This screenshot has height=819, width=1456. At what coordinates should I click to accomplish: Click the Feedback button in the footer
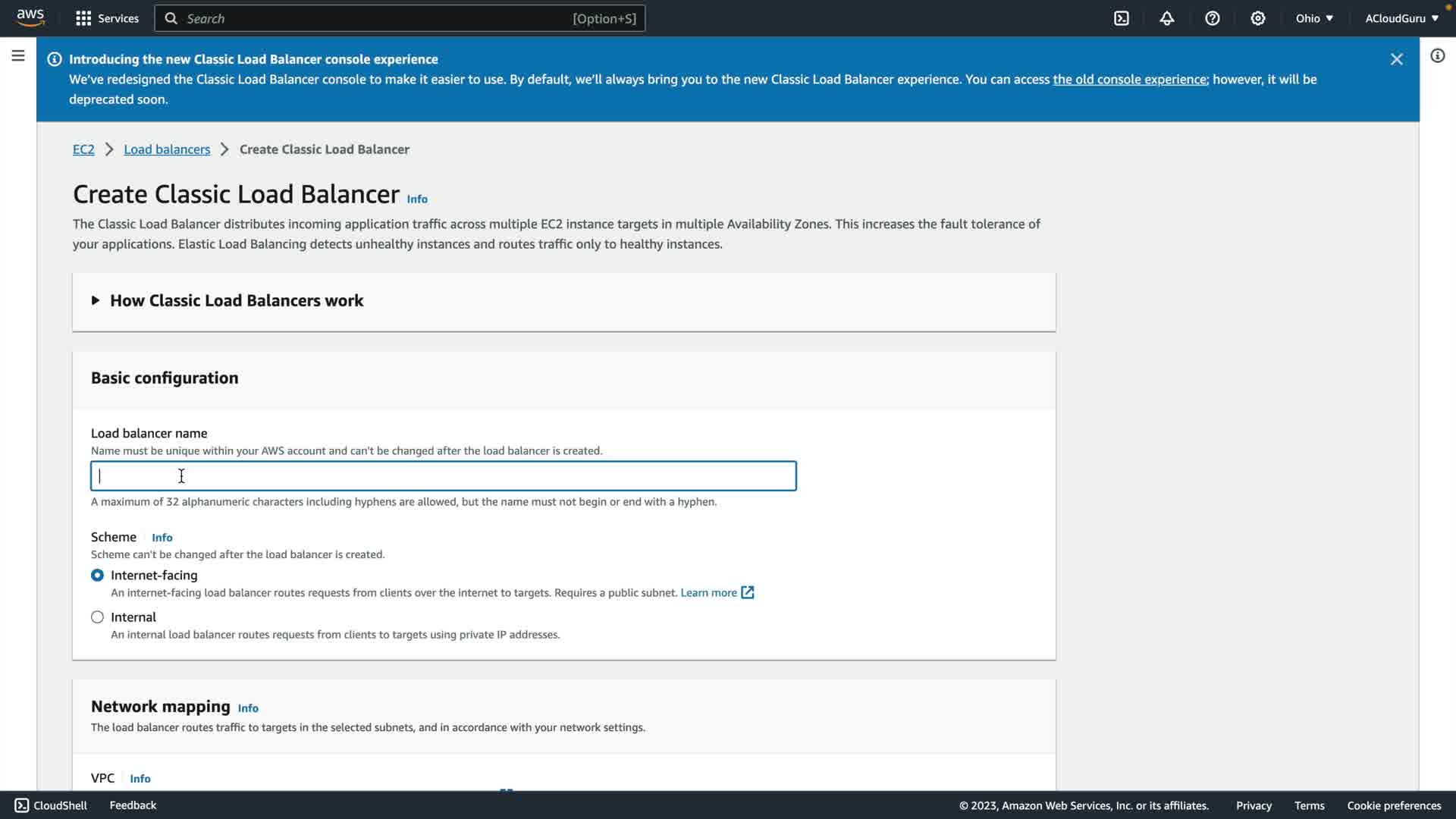click(133, 805)
